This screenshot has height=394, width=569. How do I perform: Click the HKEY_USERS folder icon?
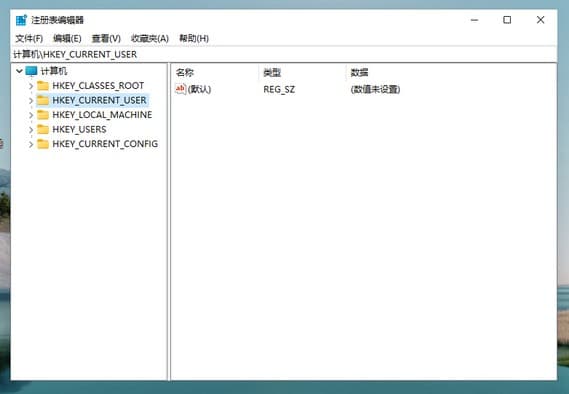43,129
